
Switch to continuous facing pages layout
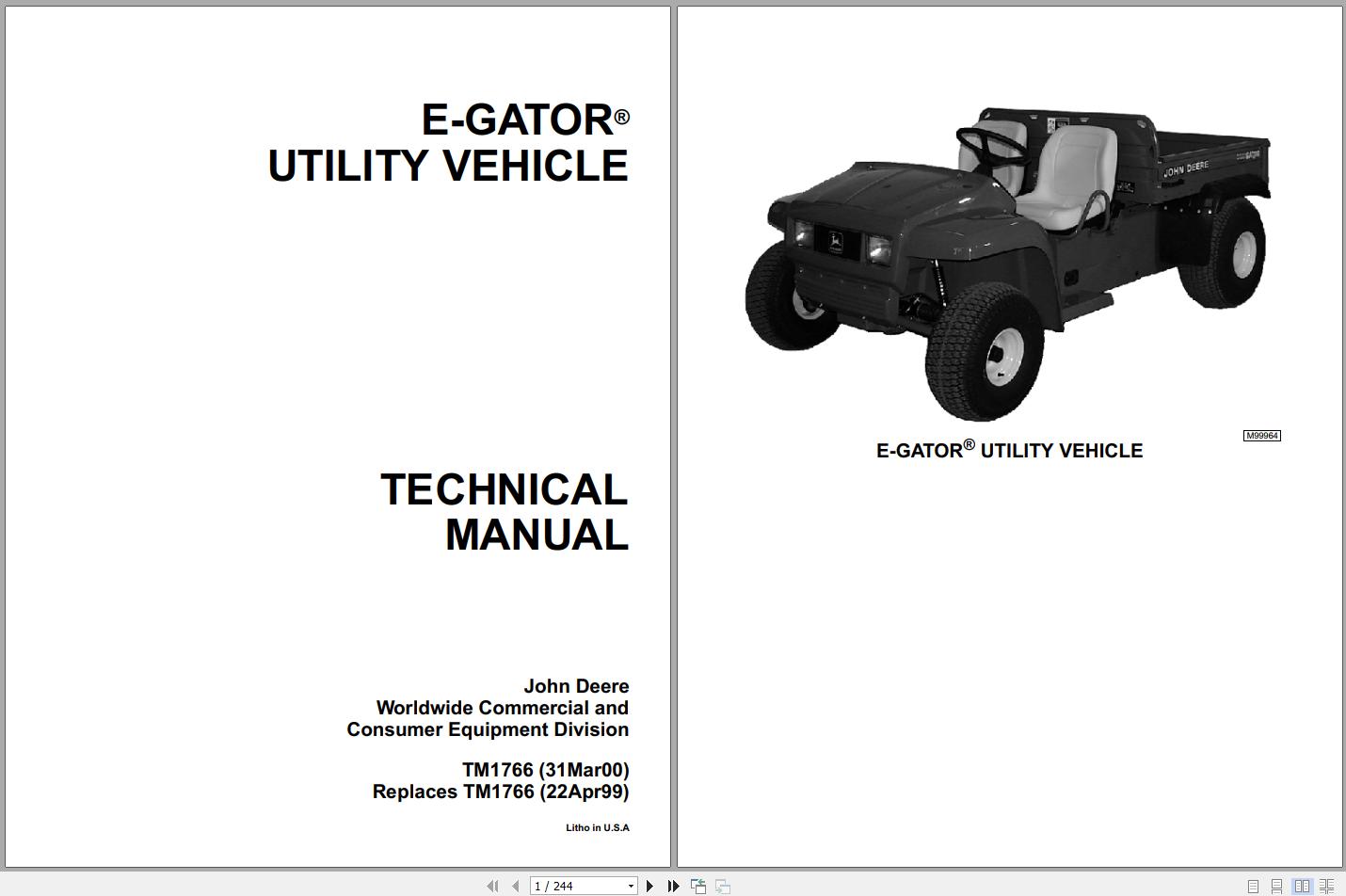coord(1326,887)
